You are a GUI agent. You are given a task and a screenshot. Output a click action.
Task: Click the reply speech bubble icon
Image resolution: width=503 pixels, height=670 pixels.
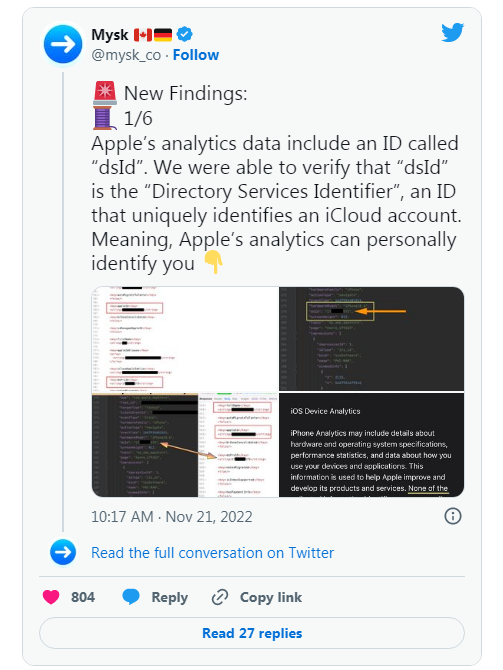(x=131, y=597)
